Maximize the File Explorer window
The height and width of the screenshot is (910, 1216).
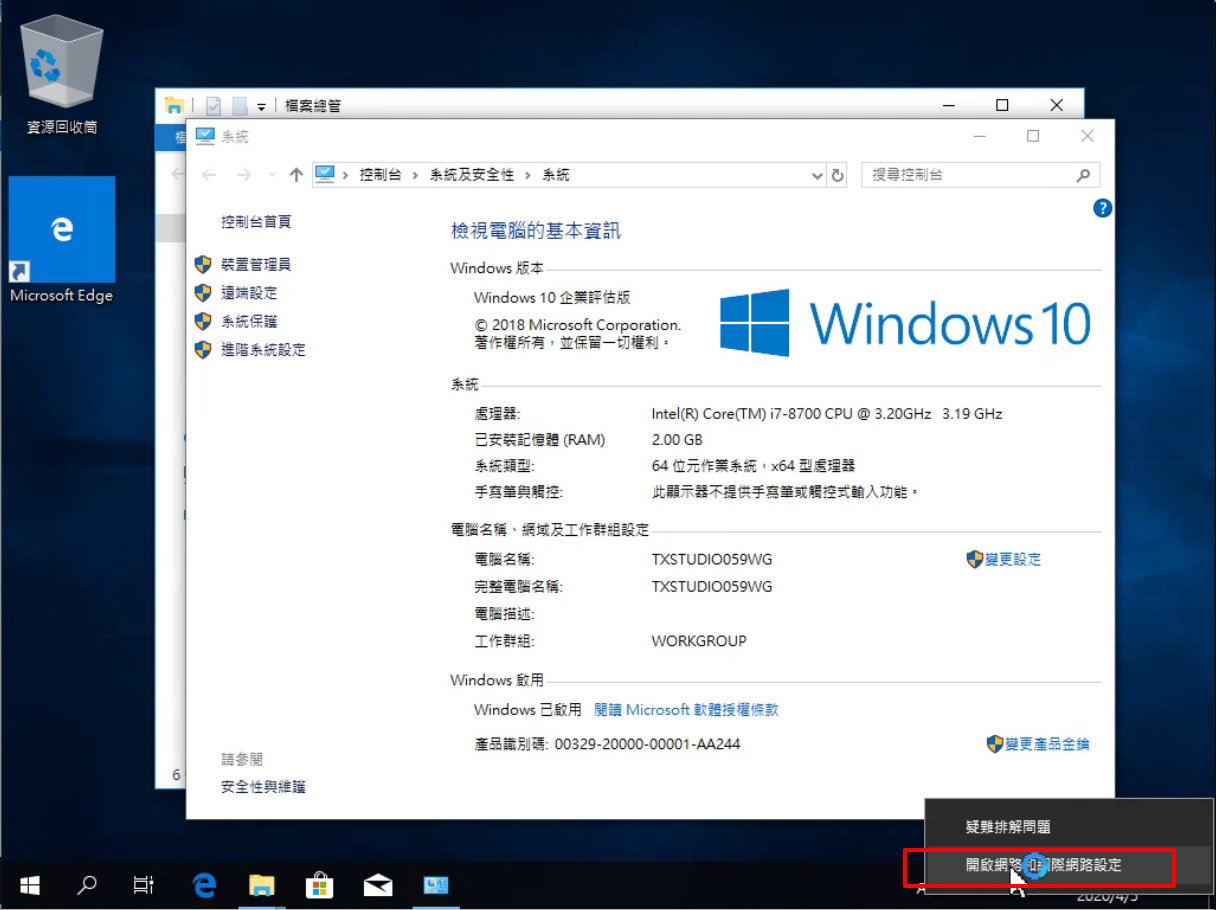coord(1002,105)
